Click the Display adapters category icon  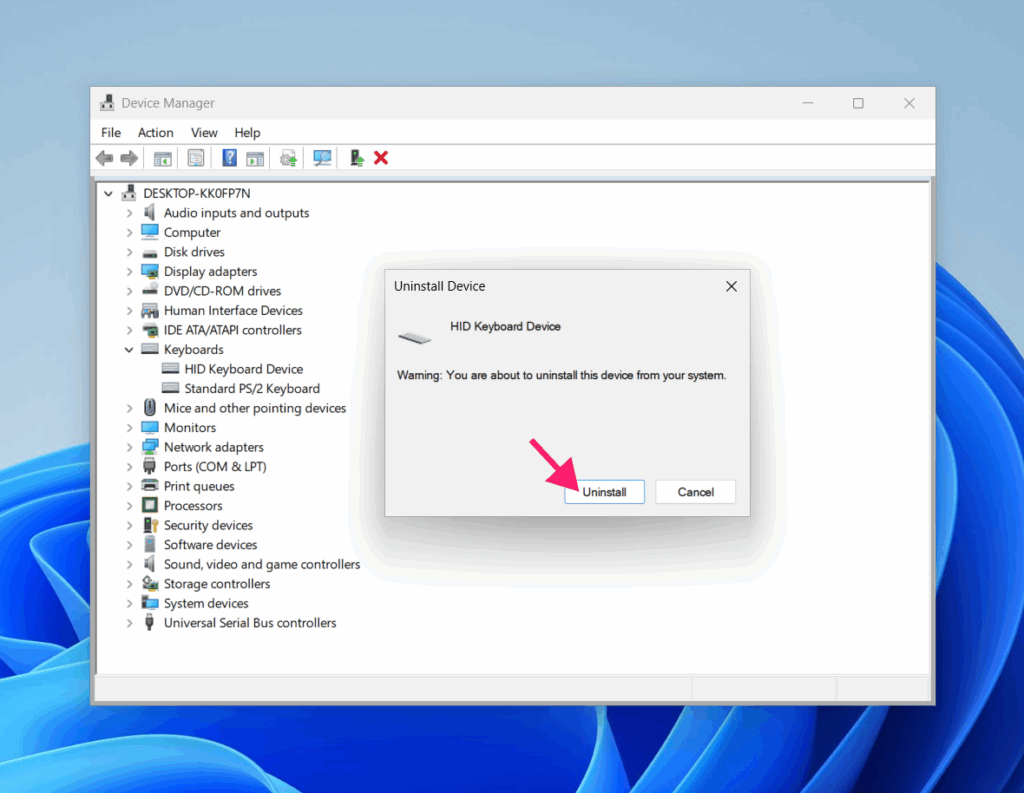coord(150,271)
